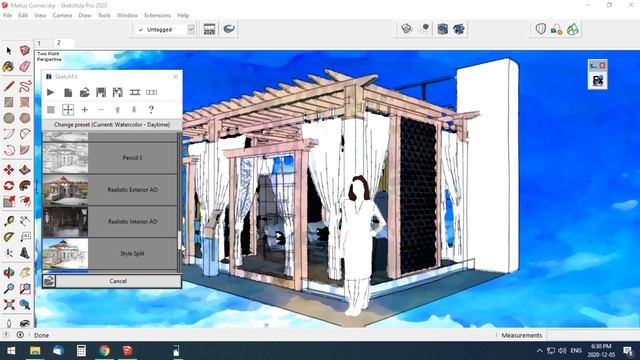Image resolution: width=640 pixels, height=360 pixels.
Task: Click the preset list scrollbar
Action: point(179,240)
